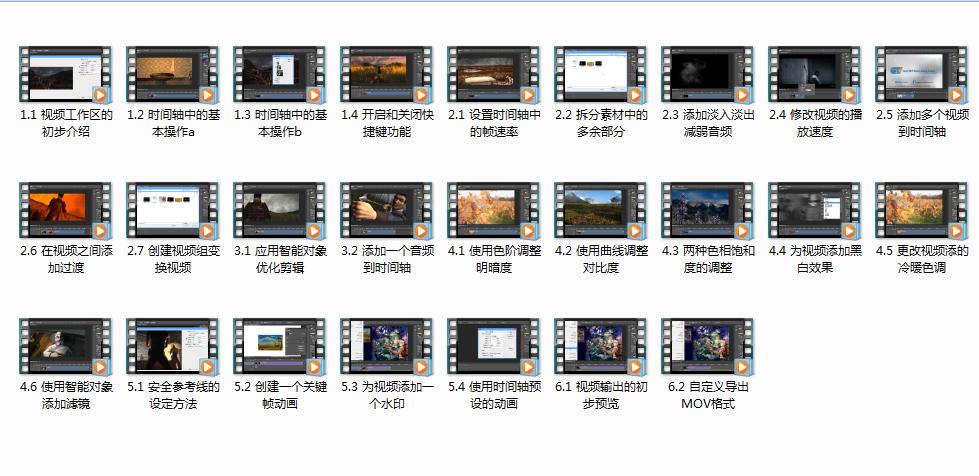The width and height of the screenshot is (979, 476).
Task: Select video 4.5 更改视频添的冷暖色调
Action: coord(922,211)
